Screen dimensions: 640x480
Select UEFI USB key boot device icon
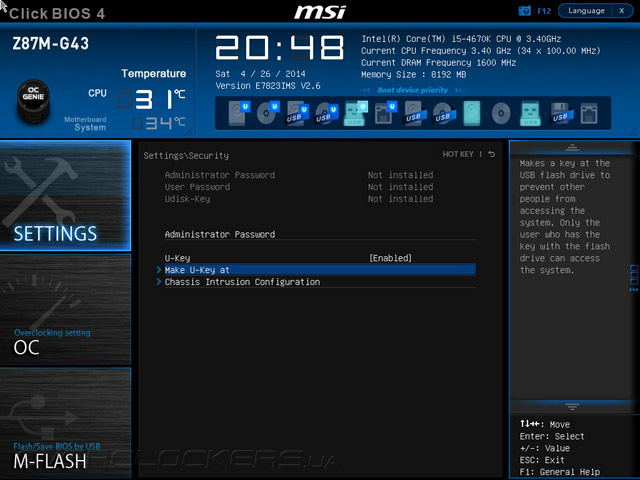coord(356,113)
